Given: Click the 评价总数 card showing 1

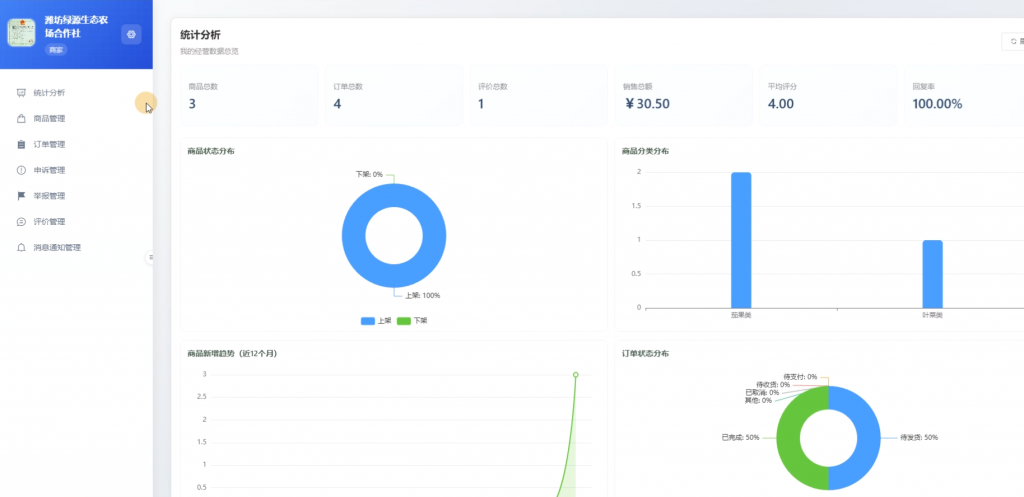Looking at the screenshot, I should [539, 95].
